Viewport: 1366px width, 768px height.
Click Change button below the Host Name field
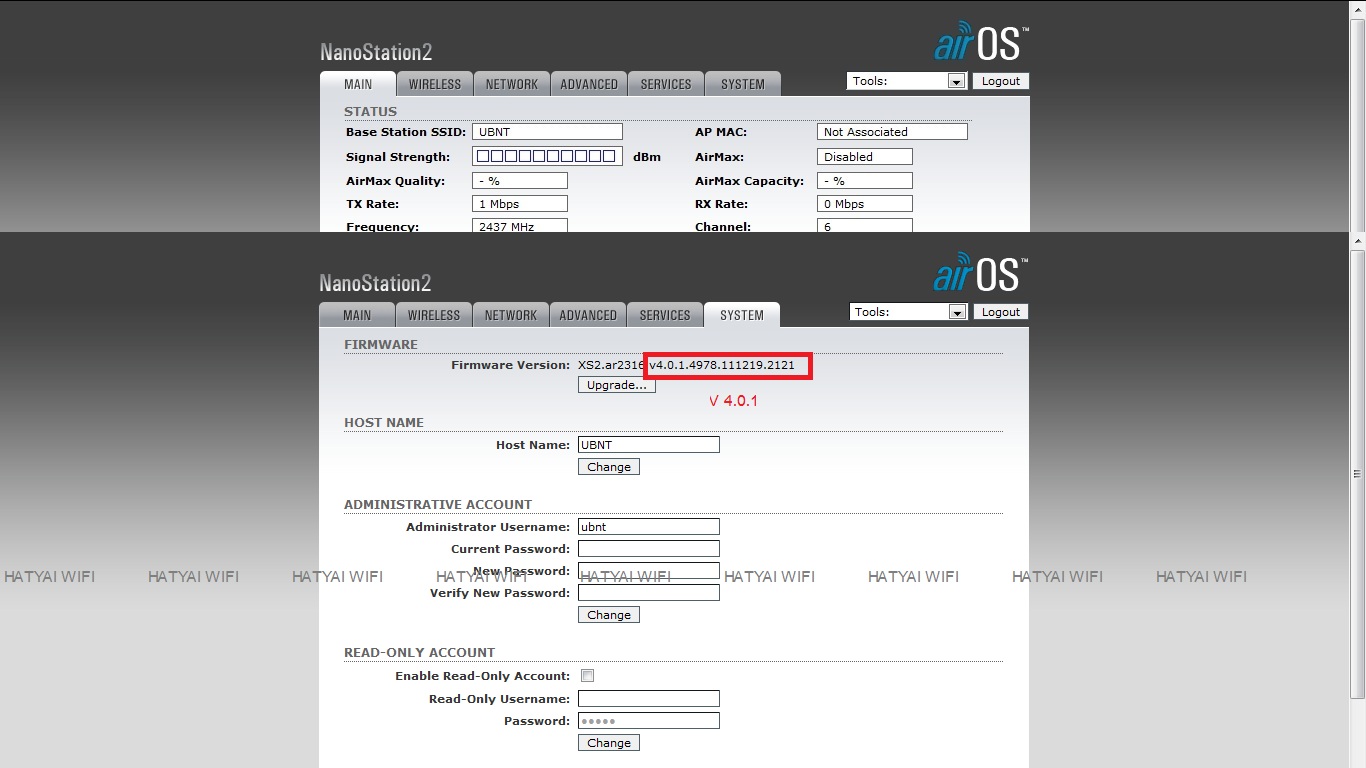coord(609,467)
